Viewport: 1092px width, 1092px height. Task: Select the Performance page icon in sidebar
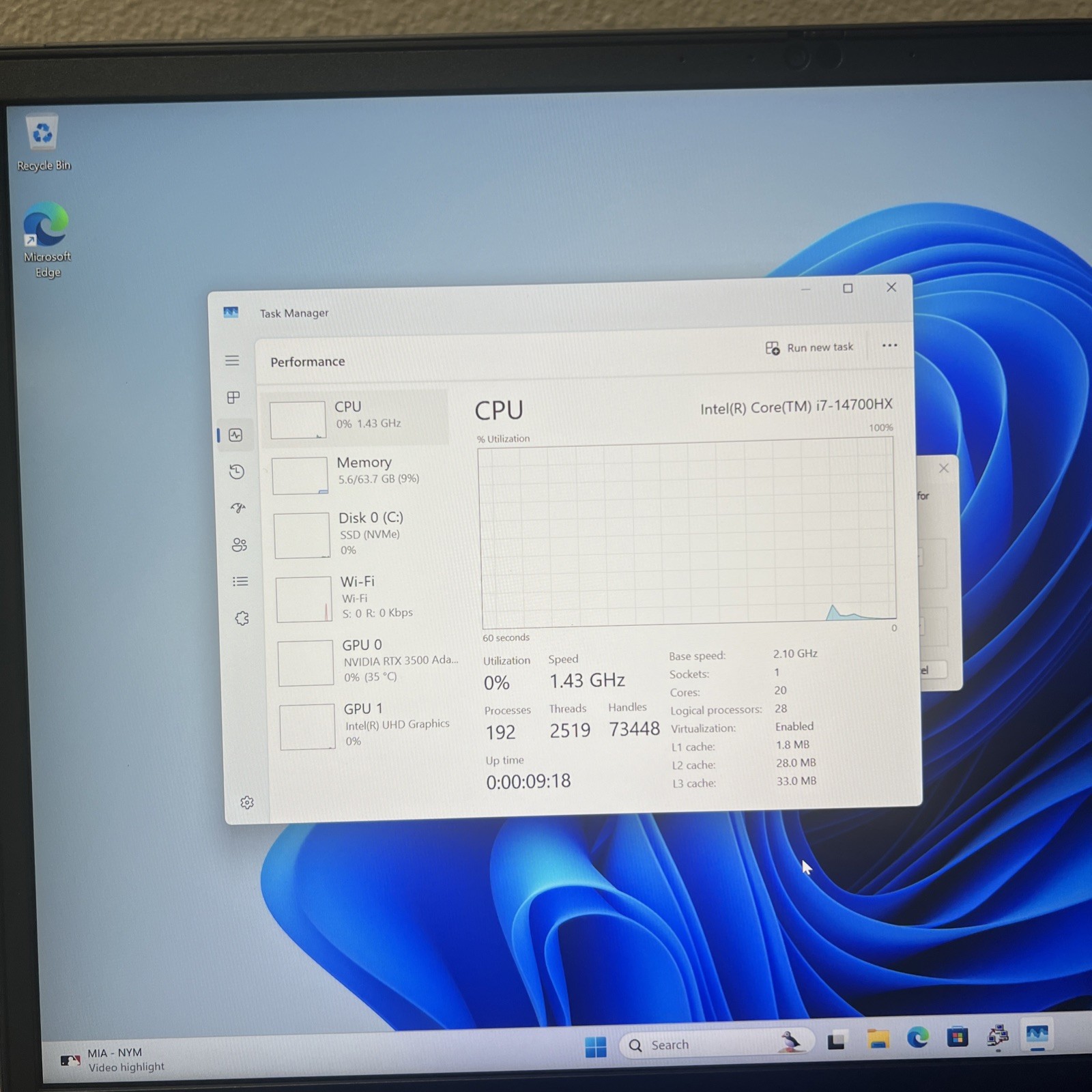point(235,435)
